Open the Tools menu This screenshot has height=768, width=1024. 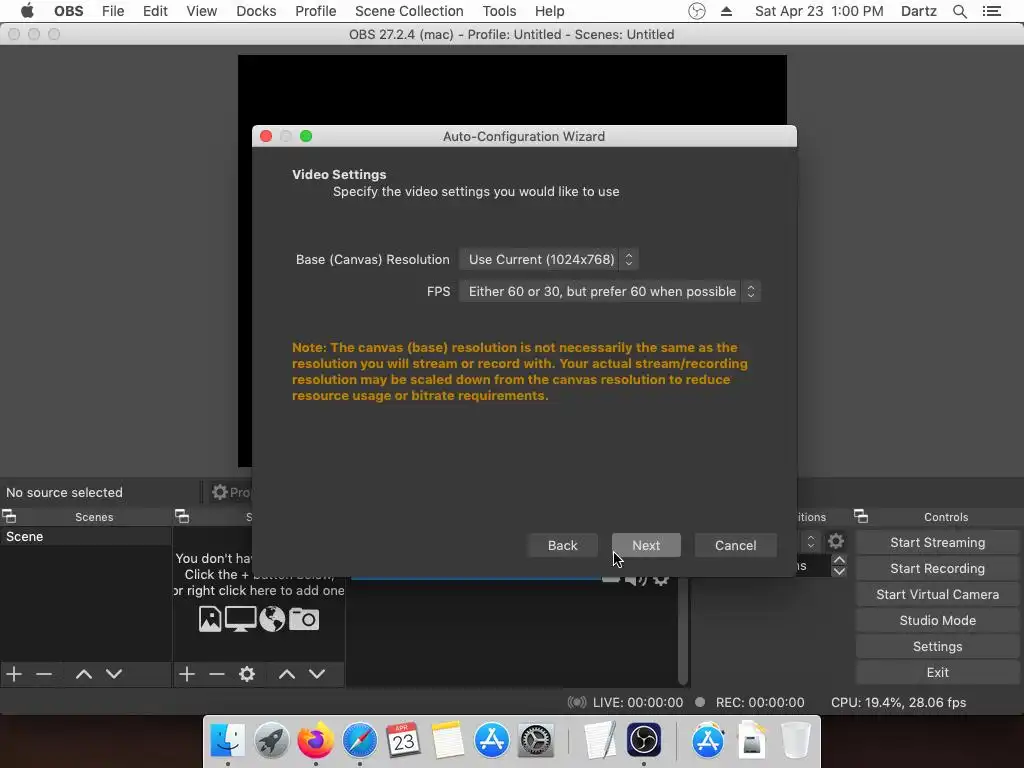[500, 11]
